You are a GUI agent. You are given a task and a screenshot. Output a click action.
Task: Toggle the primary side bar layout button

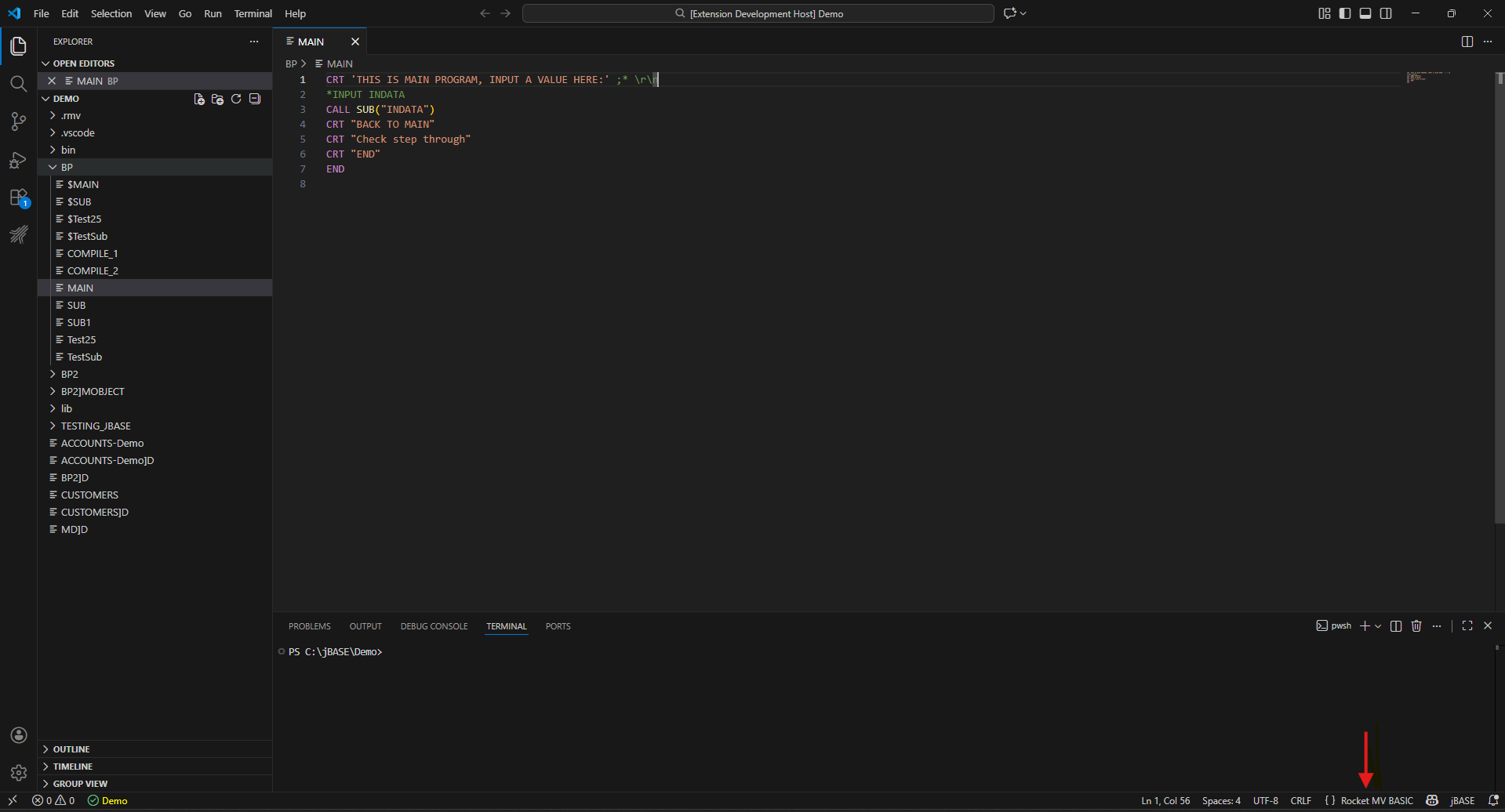[x=1345, y=13]
